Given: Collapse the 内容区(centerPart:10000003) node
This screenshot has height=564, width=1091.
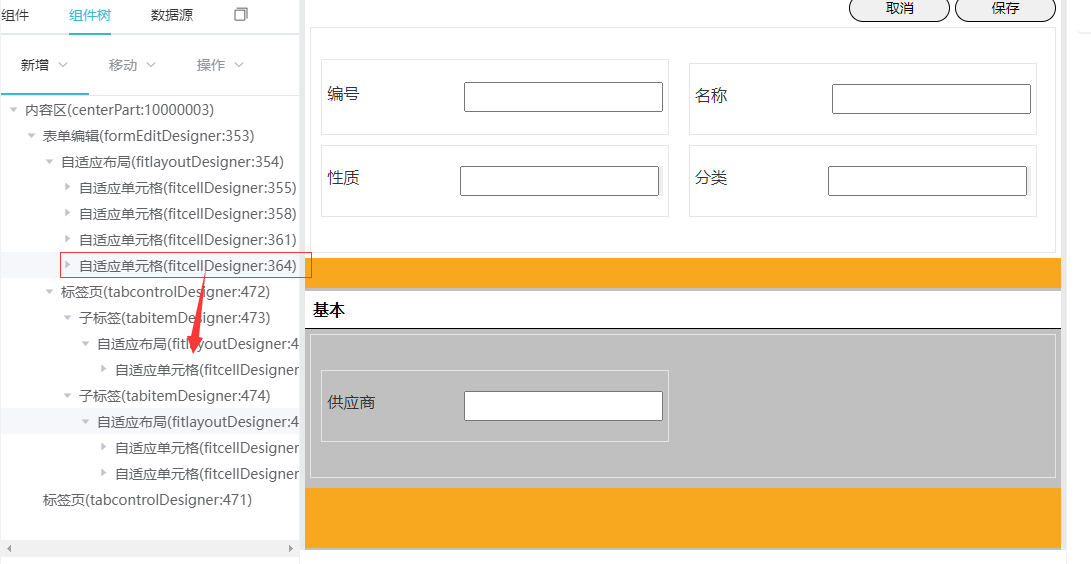Looking at the screenshot, I should [x=13, y=110].
